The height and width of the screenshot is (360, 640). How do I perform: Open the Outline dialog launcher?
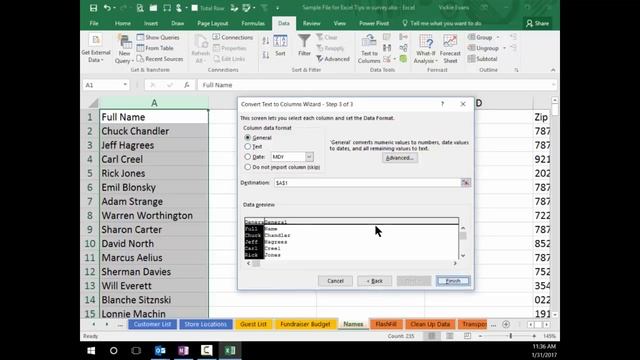[516, 70]
